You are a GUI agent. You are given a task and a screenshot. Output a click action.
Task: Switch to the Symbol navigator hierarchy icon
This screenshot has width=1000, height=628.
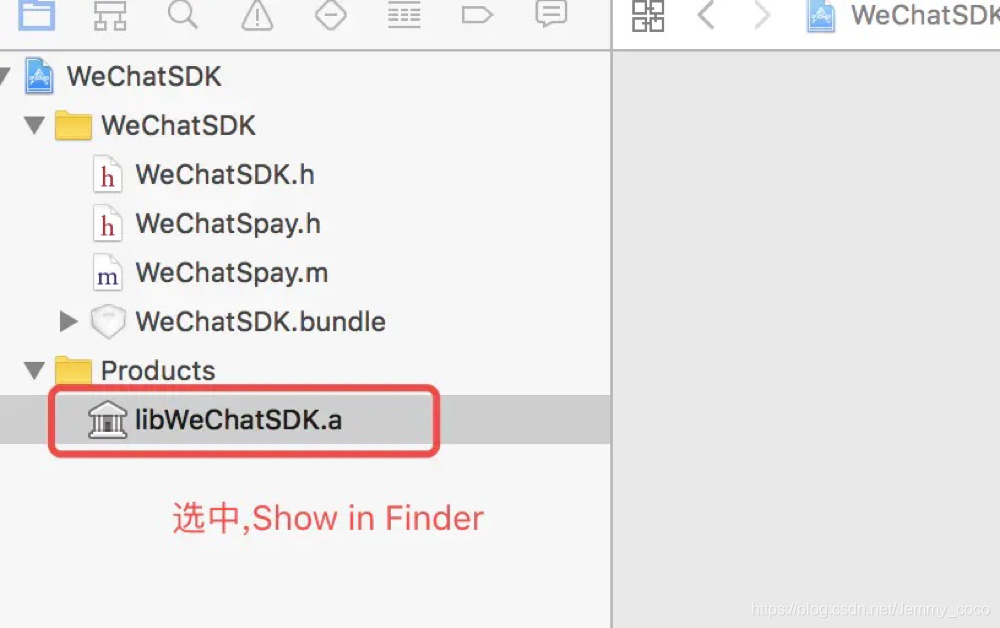110,15
